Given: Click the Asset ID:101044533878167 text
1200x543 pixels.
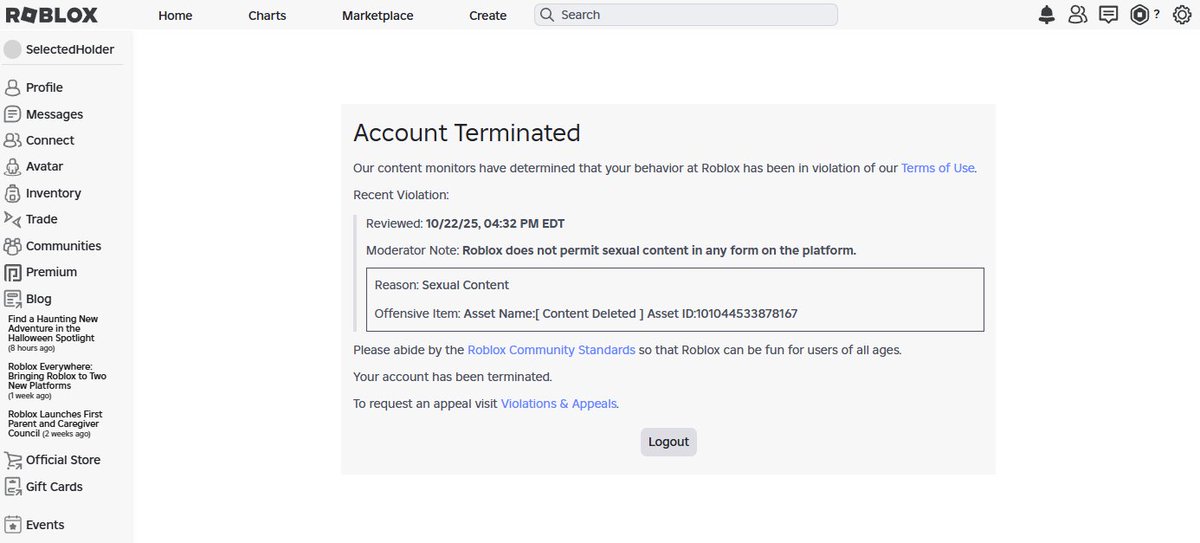Looking at the screenshot, I should click(x=722, y=313).
